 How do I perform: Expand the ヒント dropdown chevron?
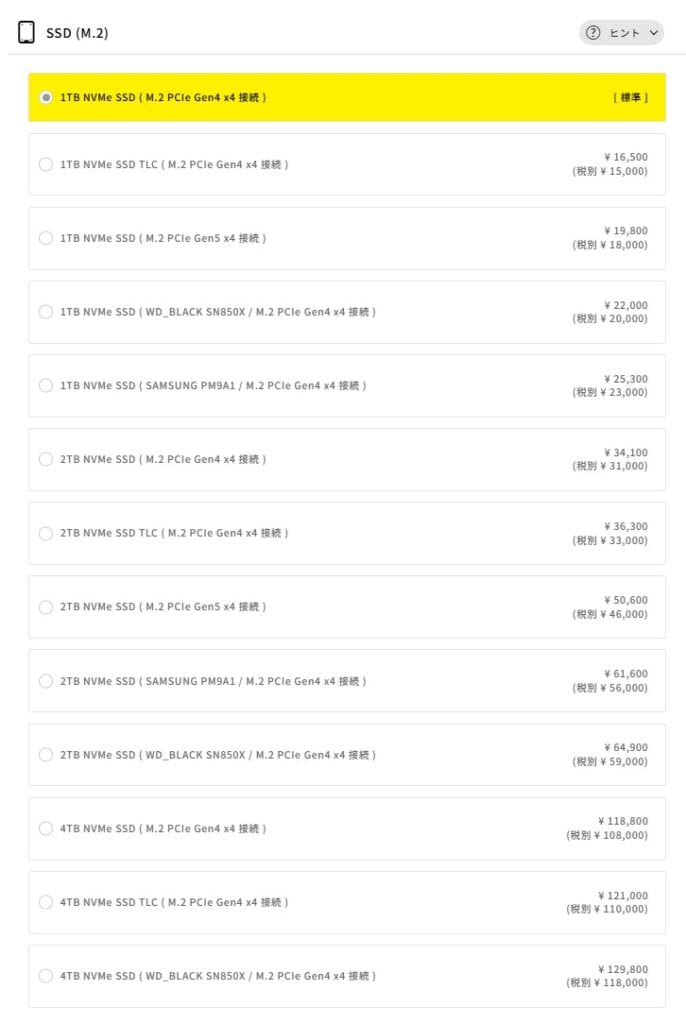click(654, 33)
